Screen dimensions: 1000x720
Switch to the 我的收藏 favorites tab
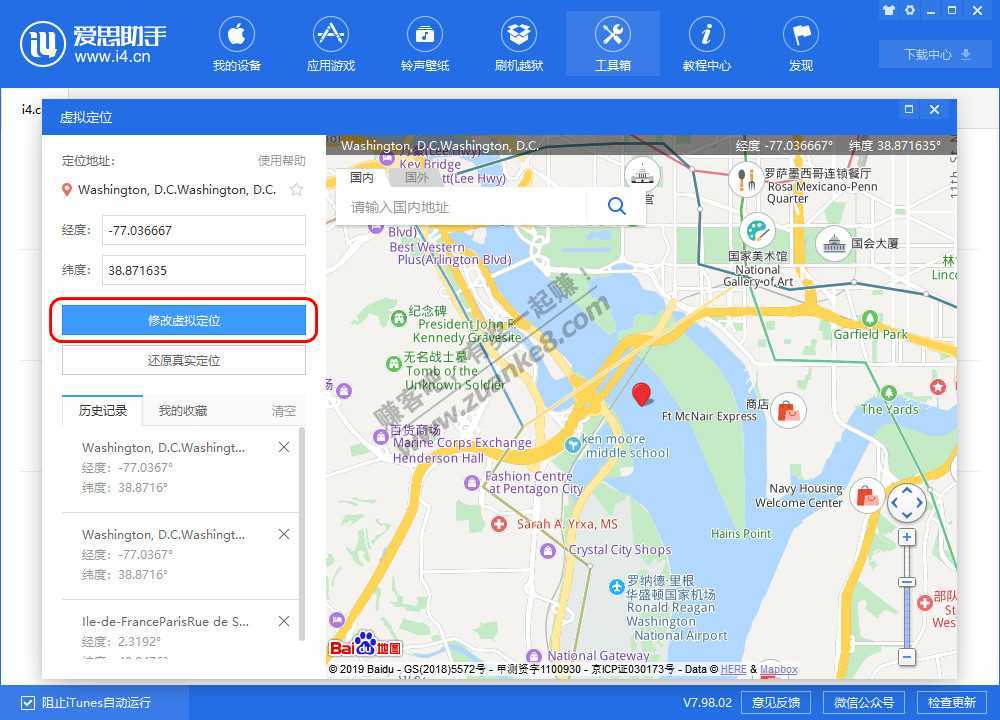tap(183, 410)
